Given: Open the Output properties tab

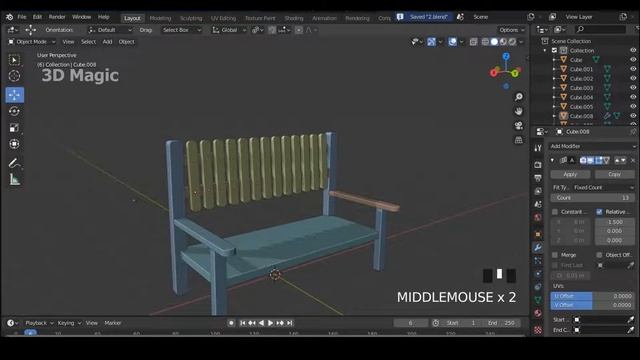Looking at the screenshot, I should point(538,178).
